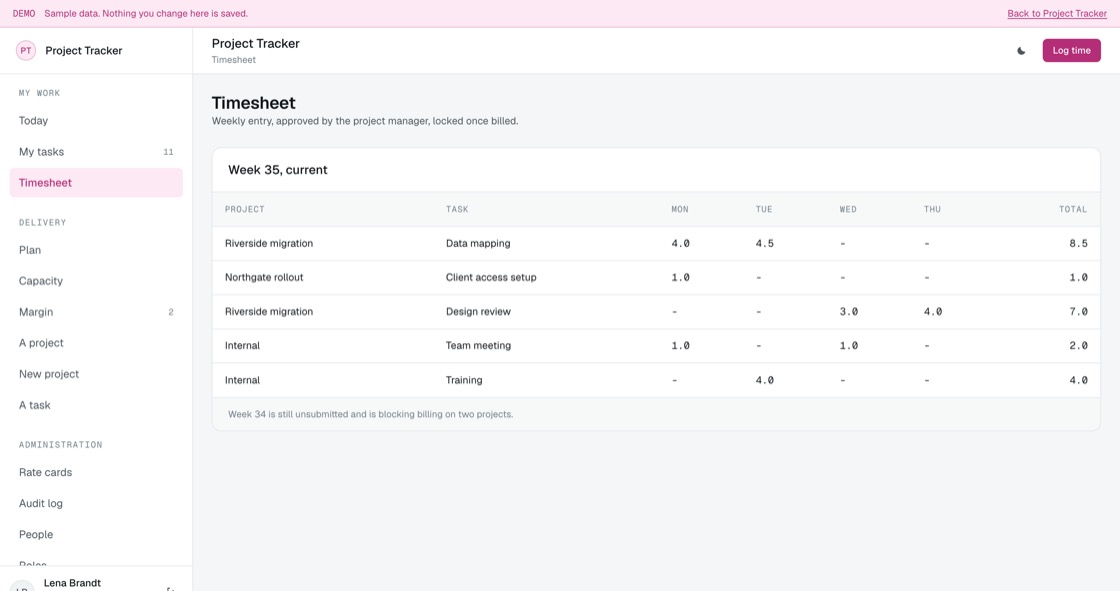Click Riverside migration in the Data mapping row
1120x591 pixels.
point(269,244)
